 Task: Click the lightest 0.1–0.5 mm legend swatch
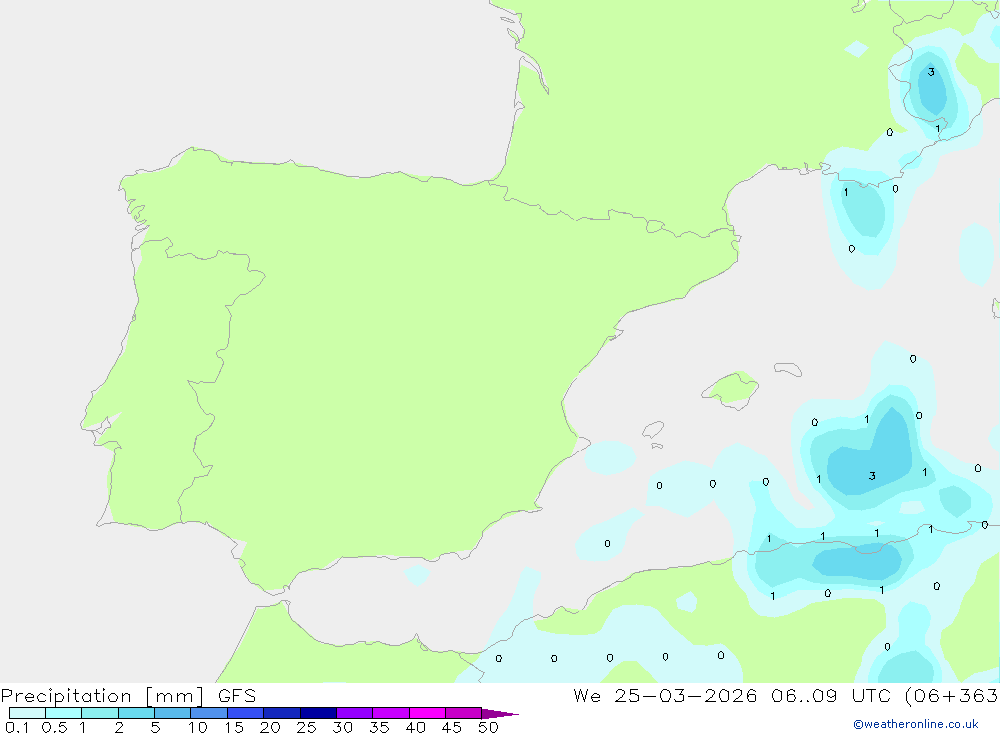click(27, 713)
